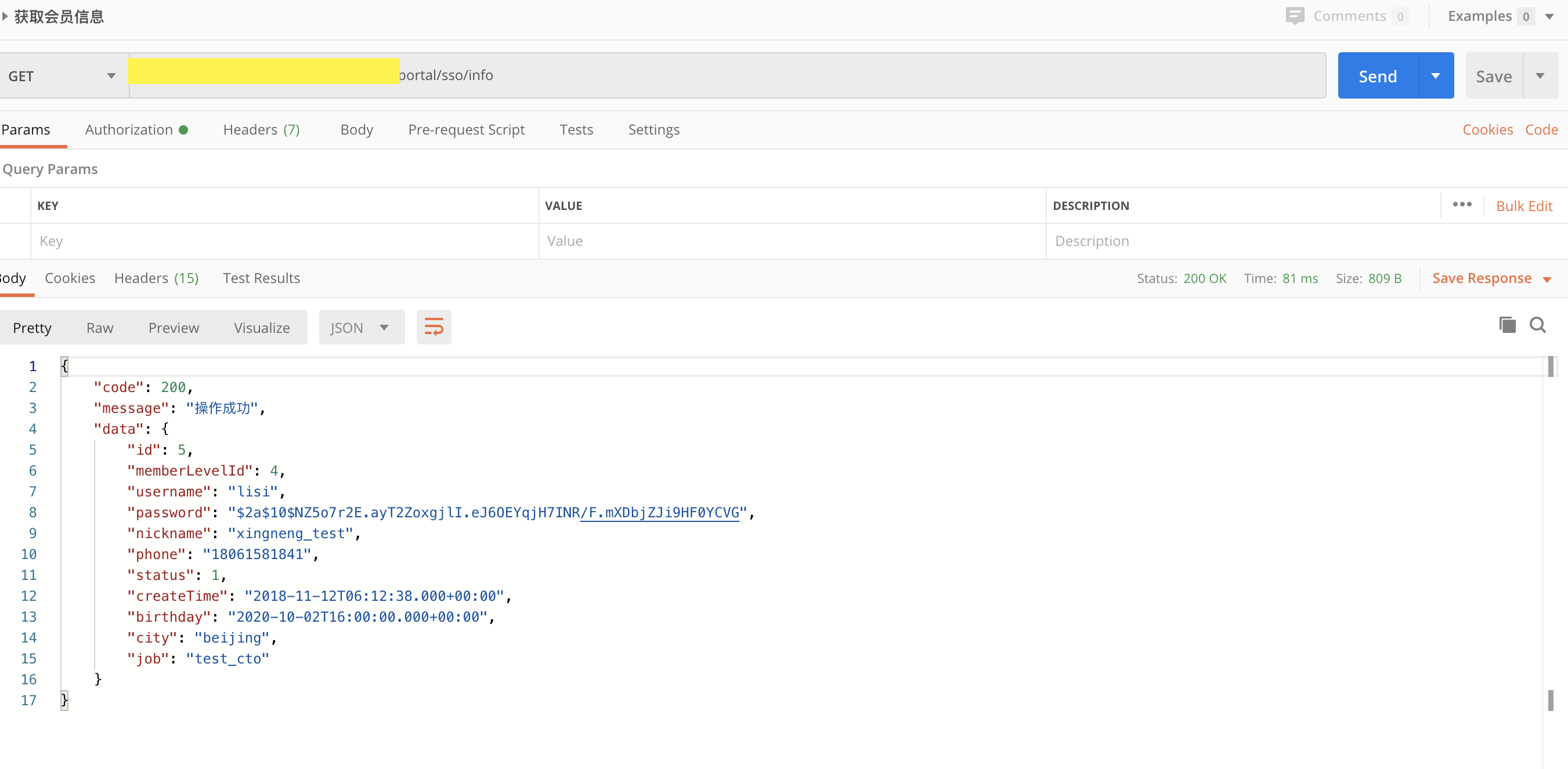1568x769 pixels.
Task: Open the JSON format dropdown
Action: [x=361, y=328]
